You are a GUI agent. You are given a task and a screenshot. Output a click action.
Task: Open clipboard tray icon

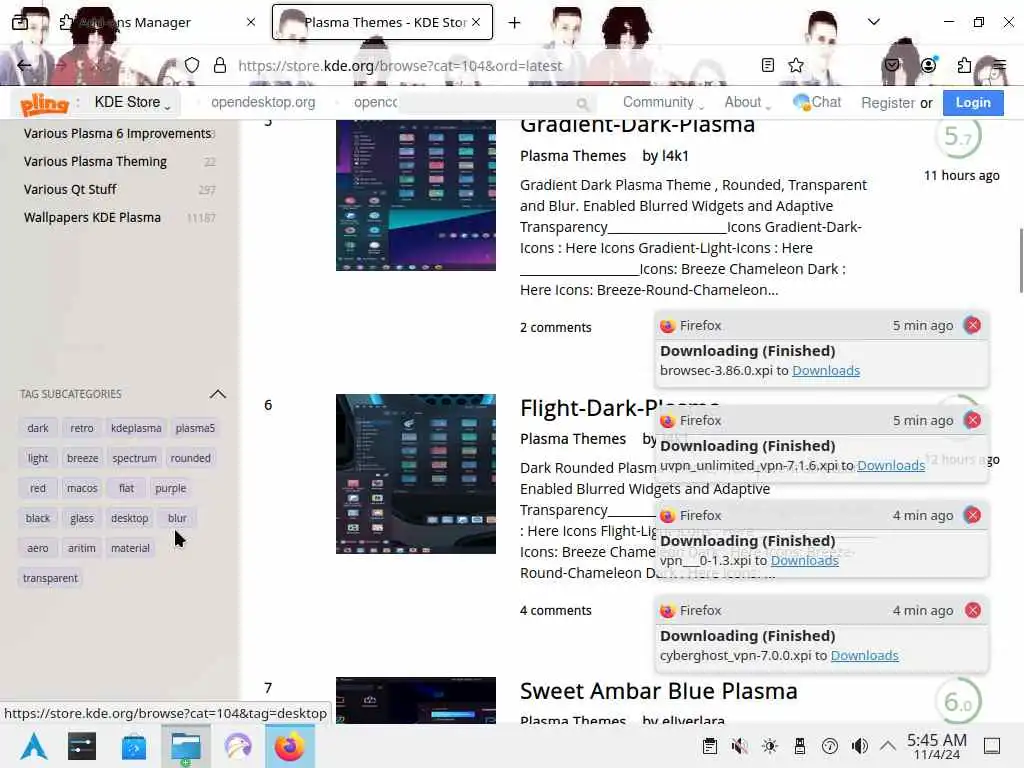point(710,746)
